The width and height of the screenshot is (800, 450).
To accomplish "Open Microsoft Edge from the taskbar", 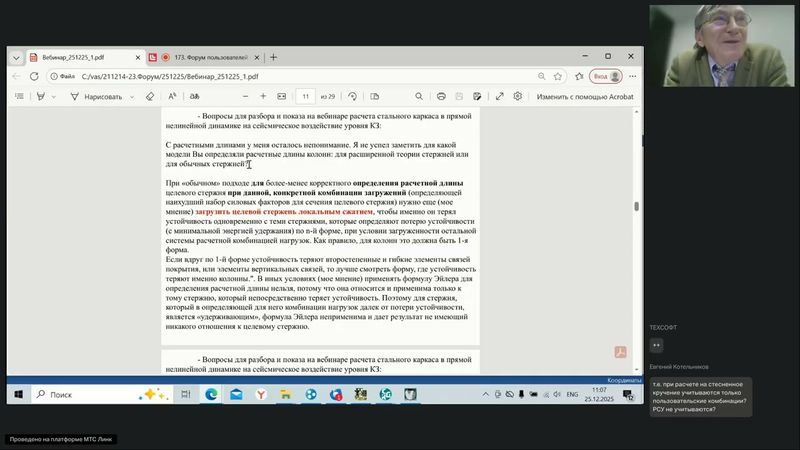I will coord(211,394).
